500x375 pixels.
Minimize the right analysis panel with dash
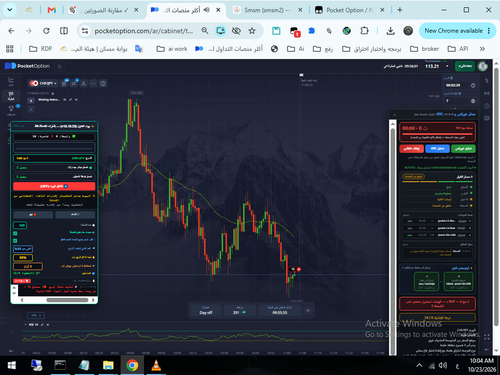tap(395, 114)
